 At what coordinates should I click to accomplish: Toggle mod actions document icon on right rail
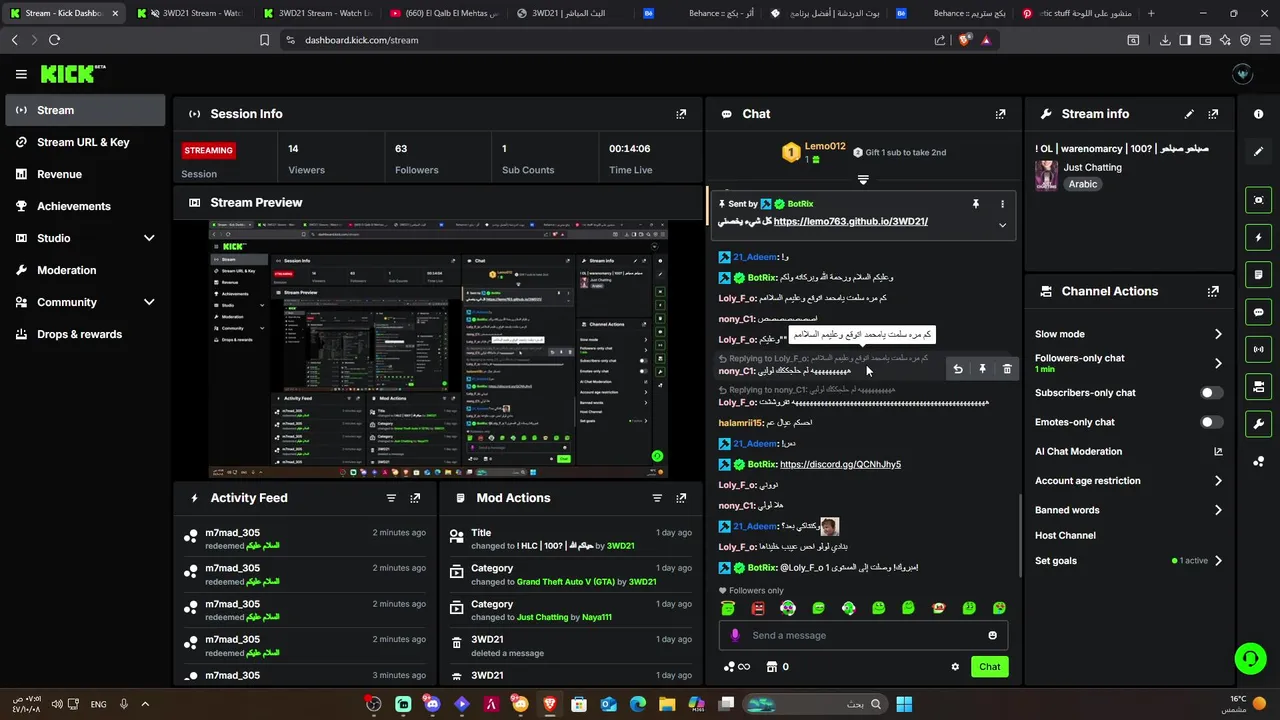1258,274
